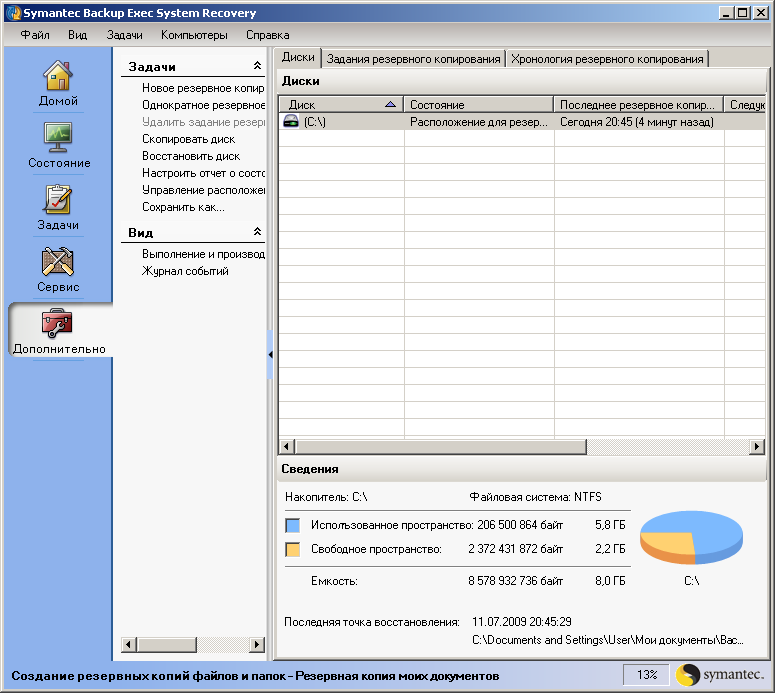Screen dimensions: 775x693
Task: Click the Восстановить диск link
Action: coord(191,156)
